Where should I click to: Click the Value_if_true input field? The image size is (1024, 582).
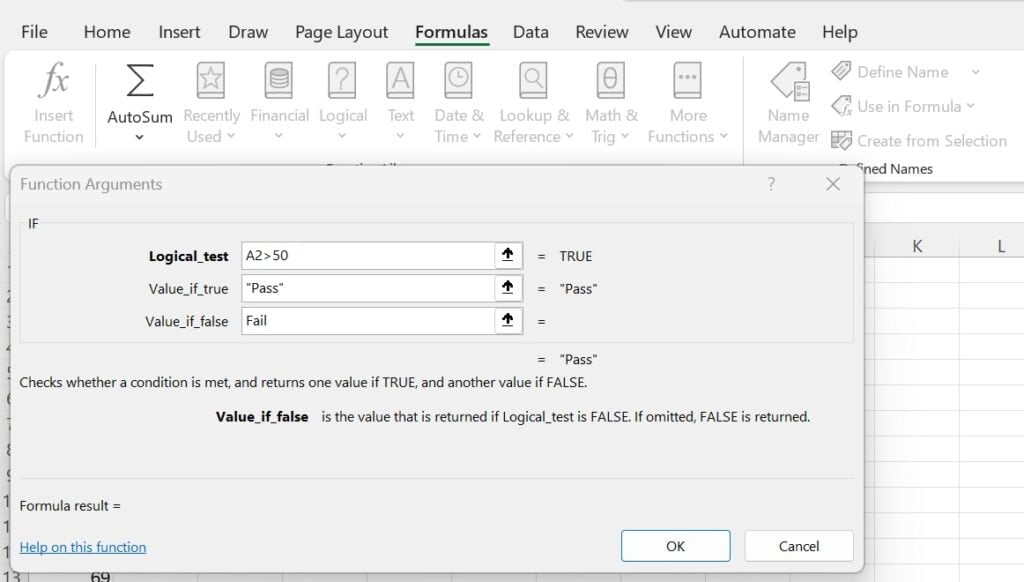pyautogui.click(x=368, y=288)
